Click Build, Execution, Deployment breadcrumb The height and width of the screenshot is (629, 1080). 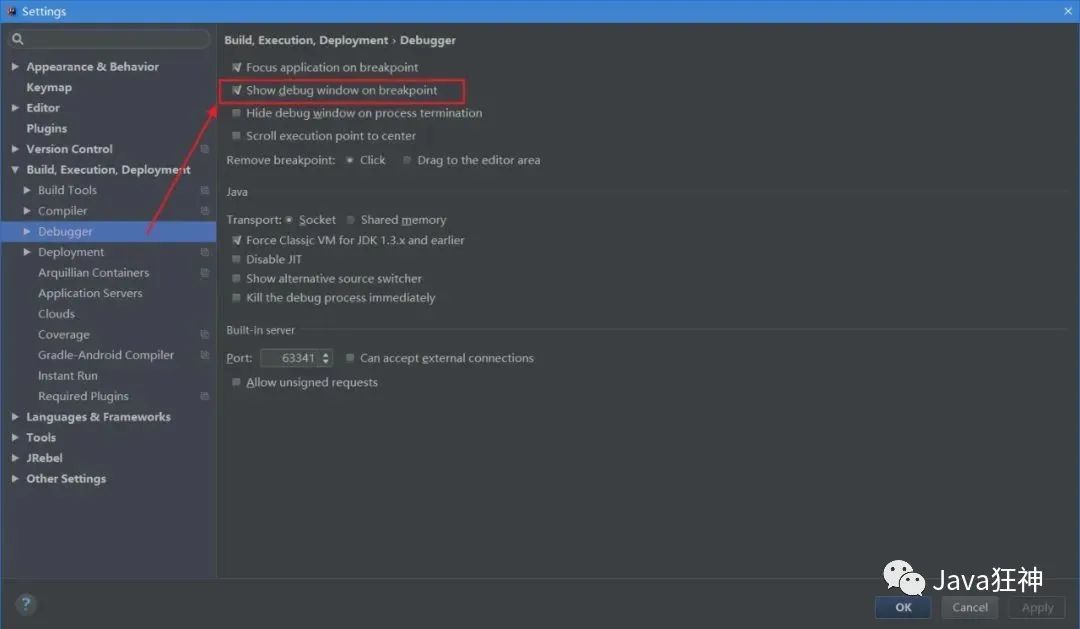(306, 40)
